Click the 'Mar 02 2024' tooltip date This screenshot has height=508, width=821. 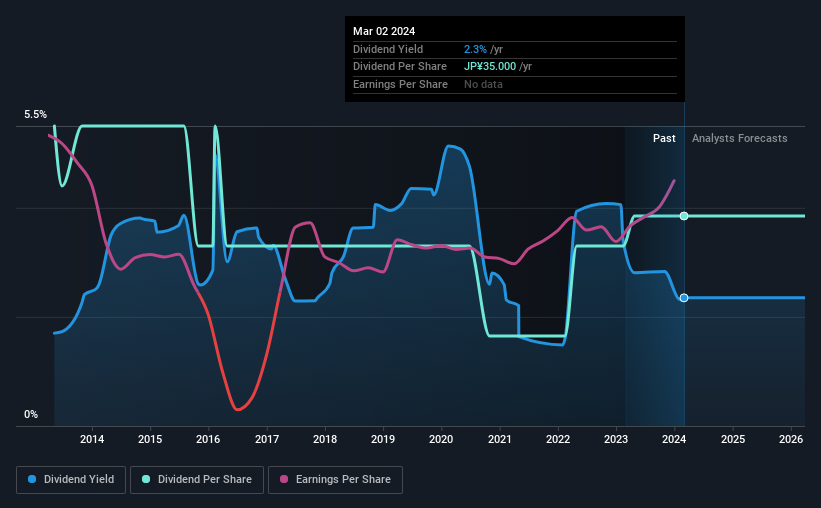(x=384, y=31)
